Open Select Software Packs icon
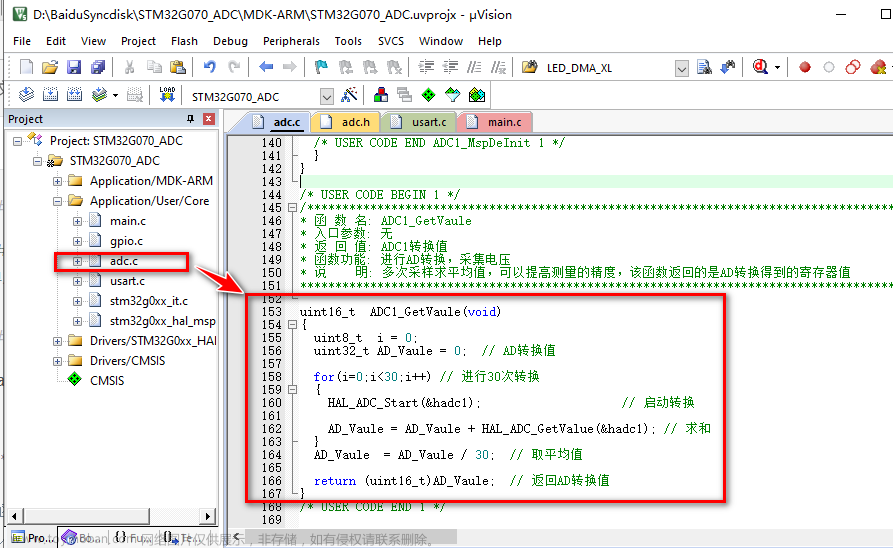 (452, 95)
